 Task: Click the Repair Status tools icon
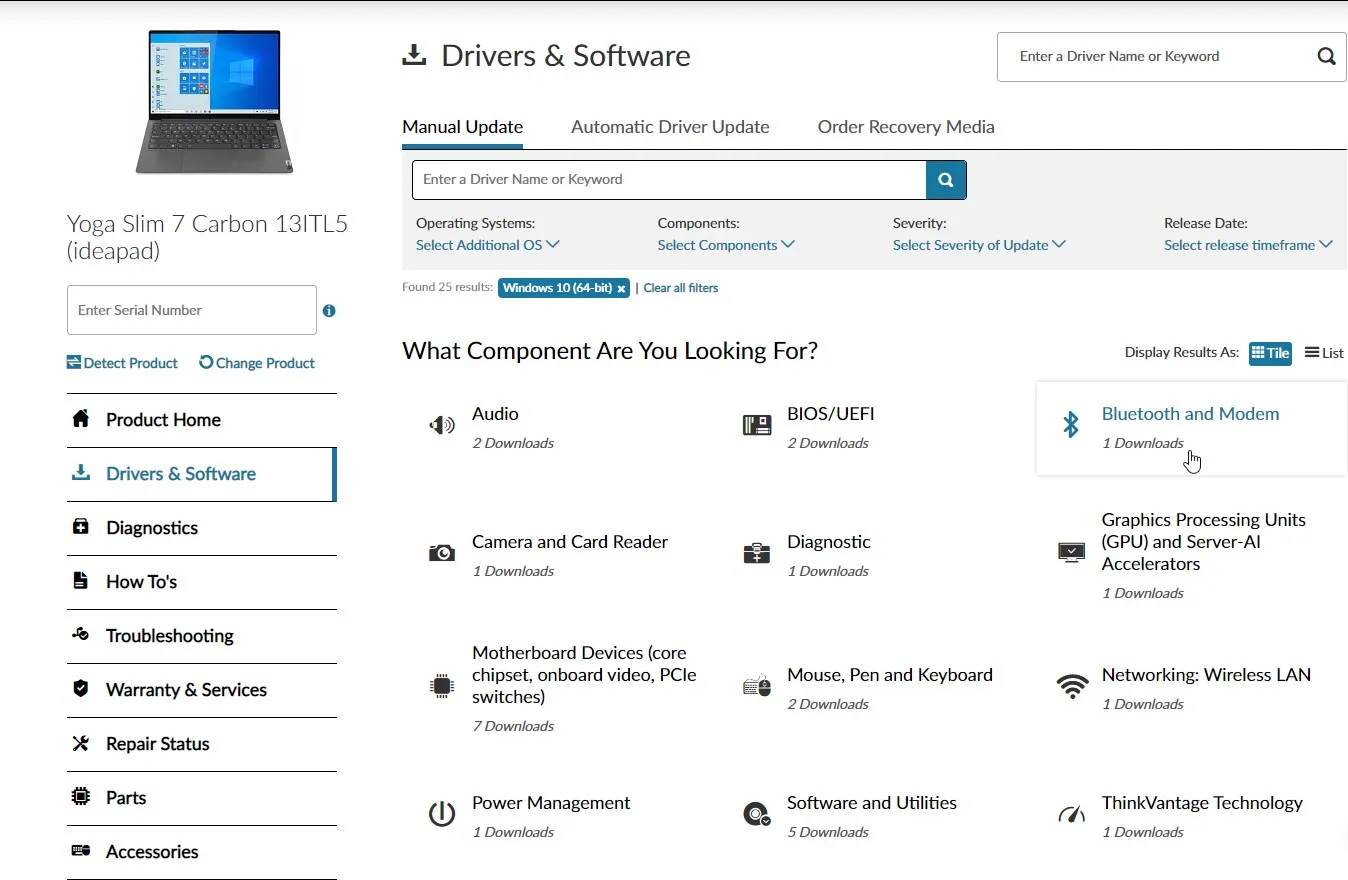click(81, 743)
